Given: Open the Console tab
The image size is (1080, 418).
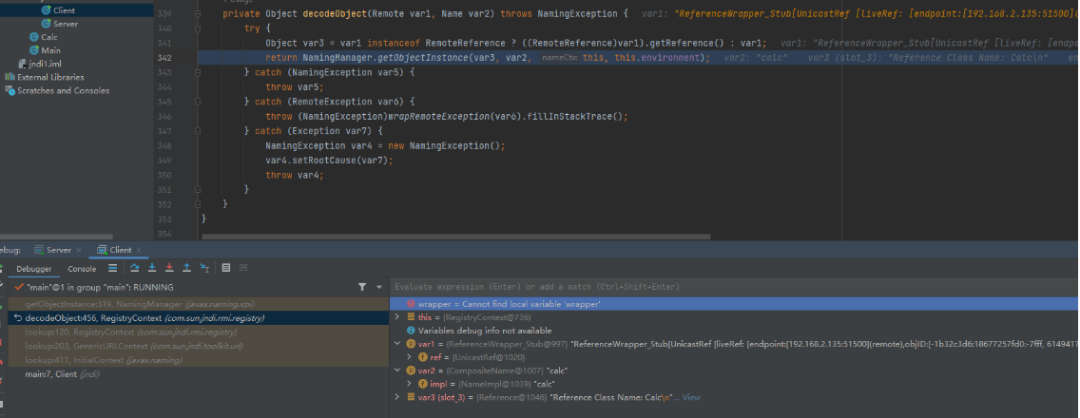Looking at the screenshot, I should 81,269.
